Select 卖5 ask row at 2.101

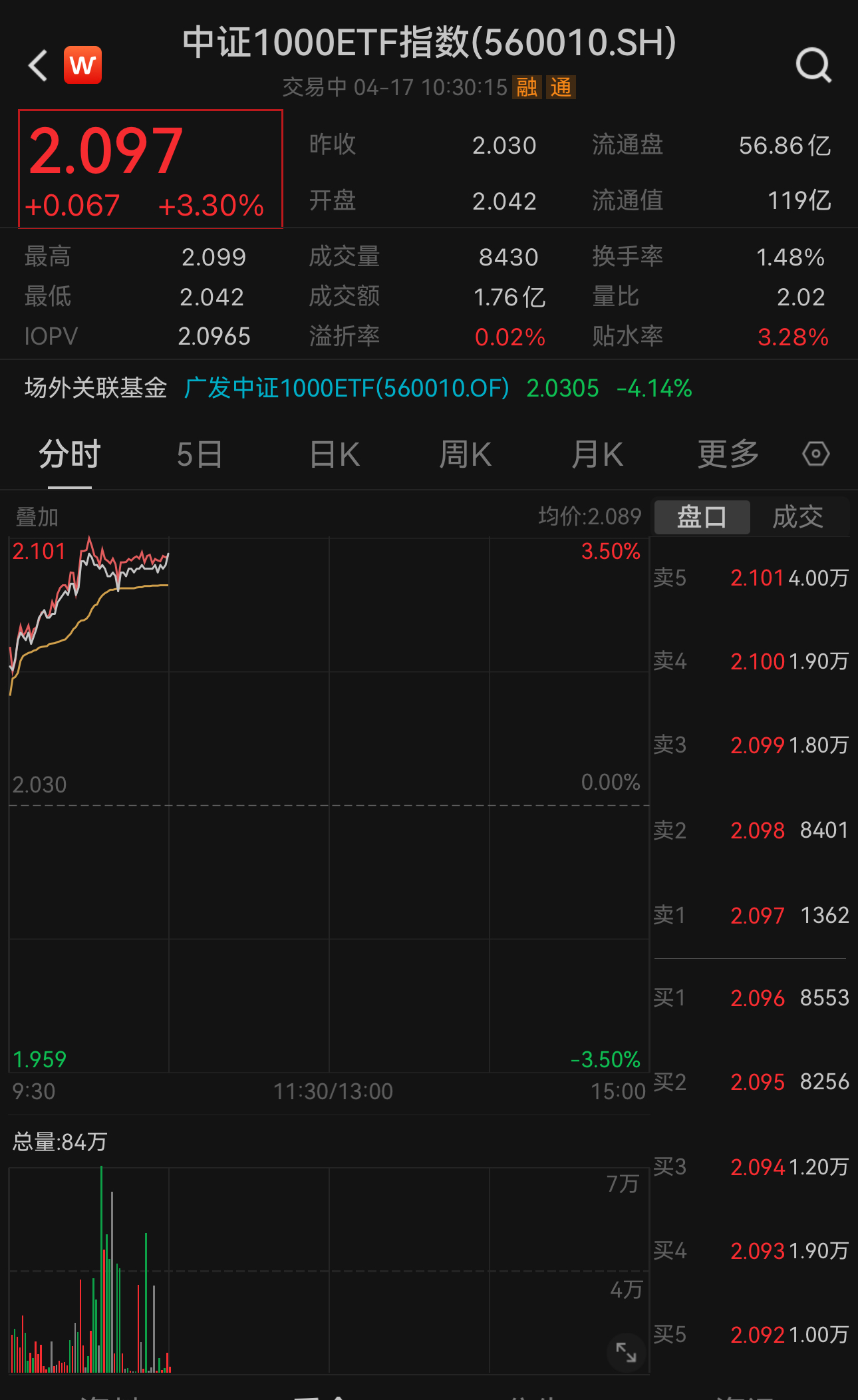tap(751, 578)
